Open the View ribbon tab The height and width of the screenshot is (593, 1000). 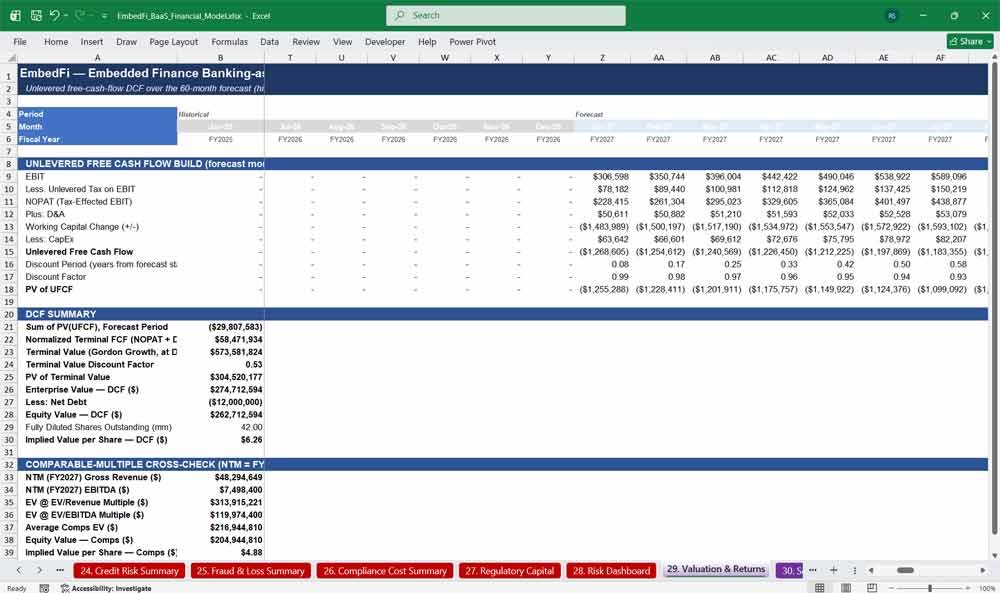(x=342, y=41)
